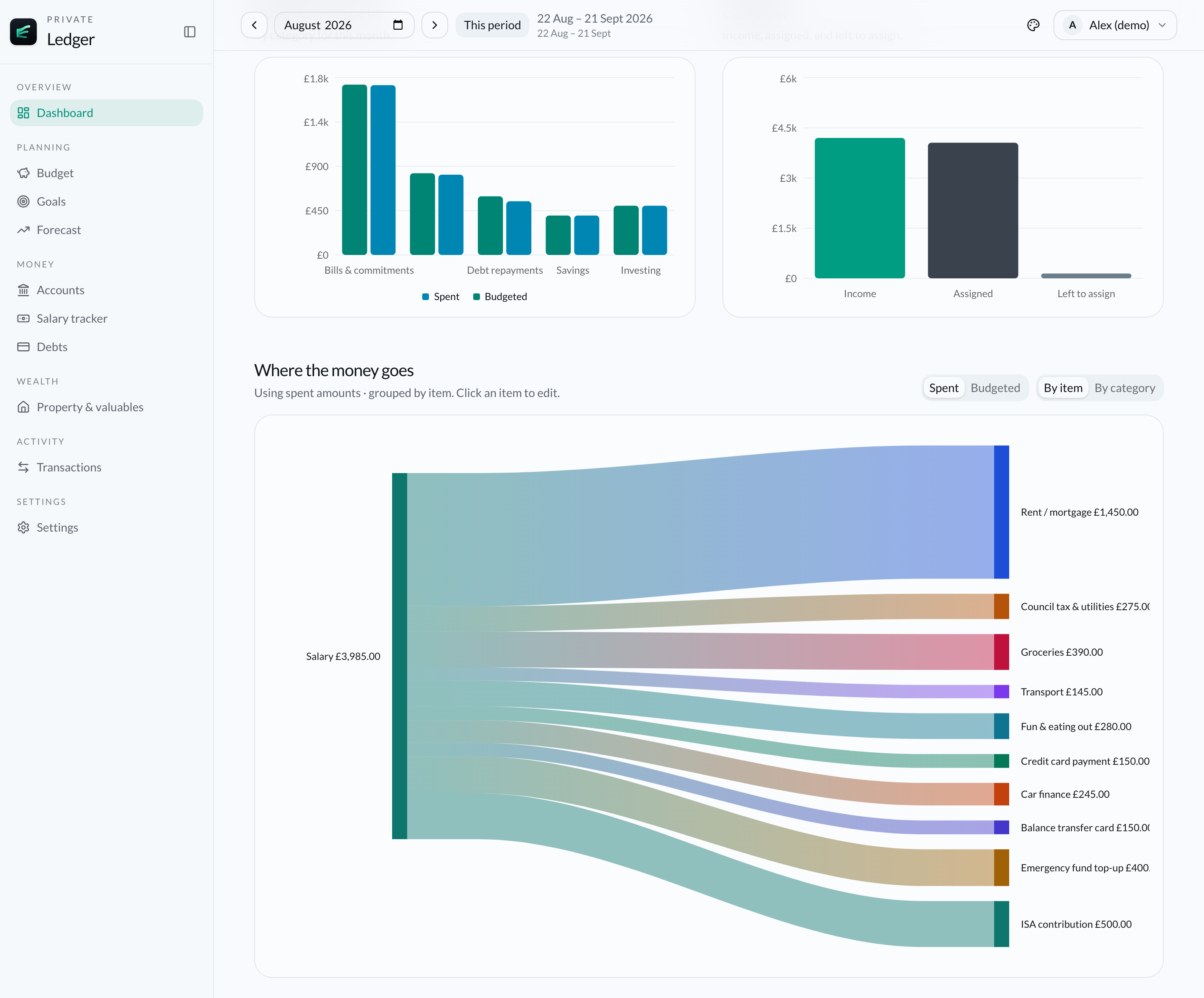Screen dimensions: 1204x998
Task: Click the Salary £3,985.00 source label
Action: point(343,657)
